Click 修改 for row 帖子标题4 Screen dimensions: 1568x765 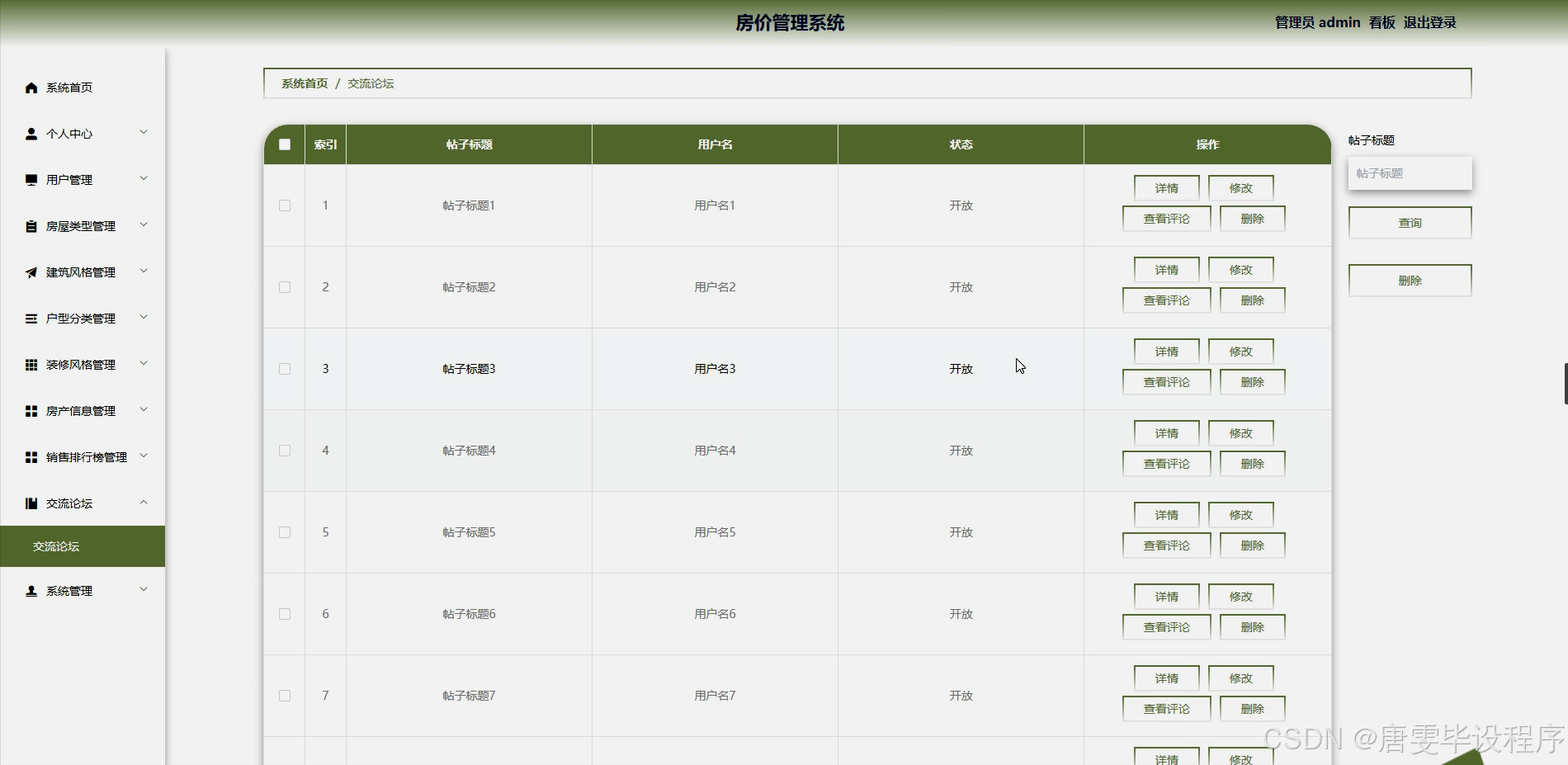1240,433
